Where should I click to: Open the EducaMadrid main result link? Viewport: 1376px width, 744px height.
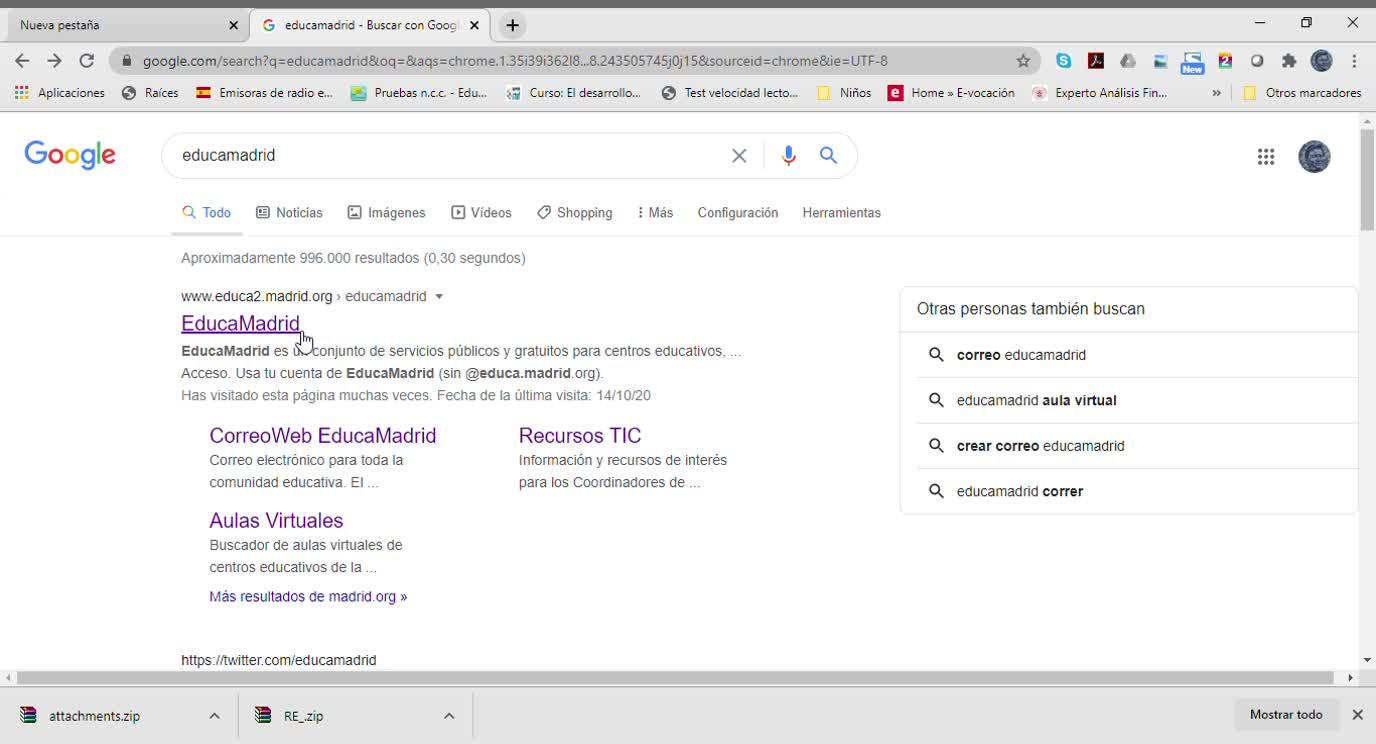tap(240, 323)
